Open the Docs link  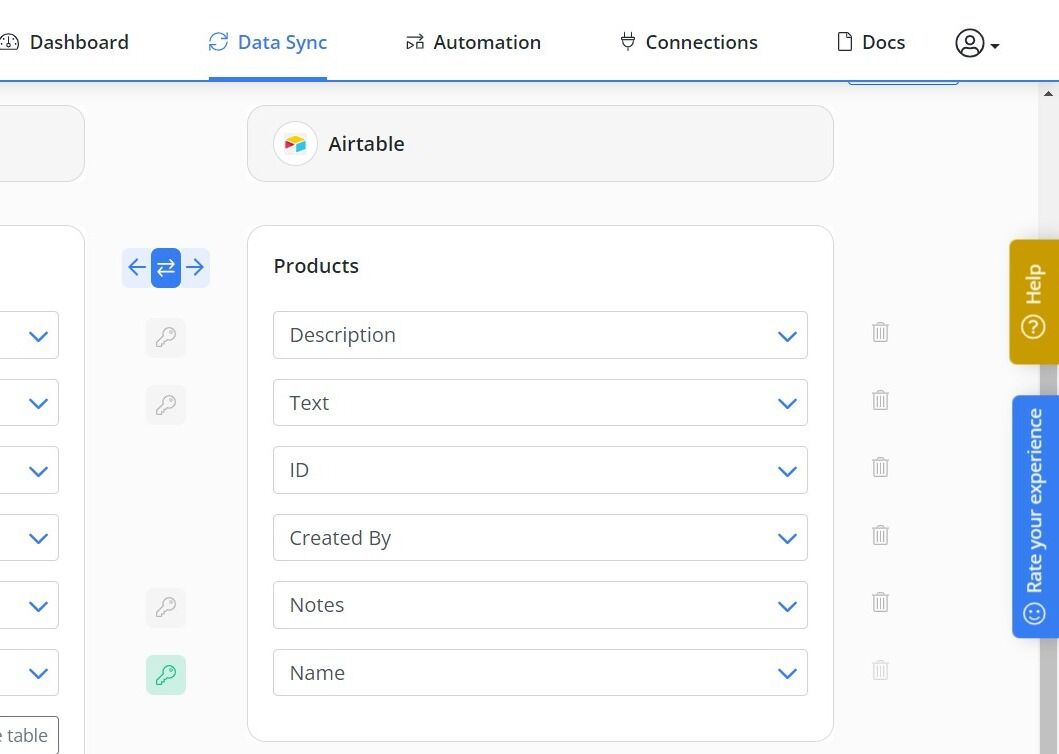(871, 42)
